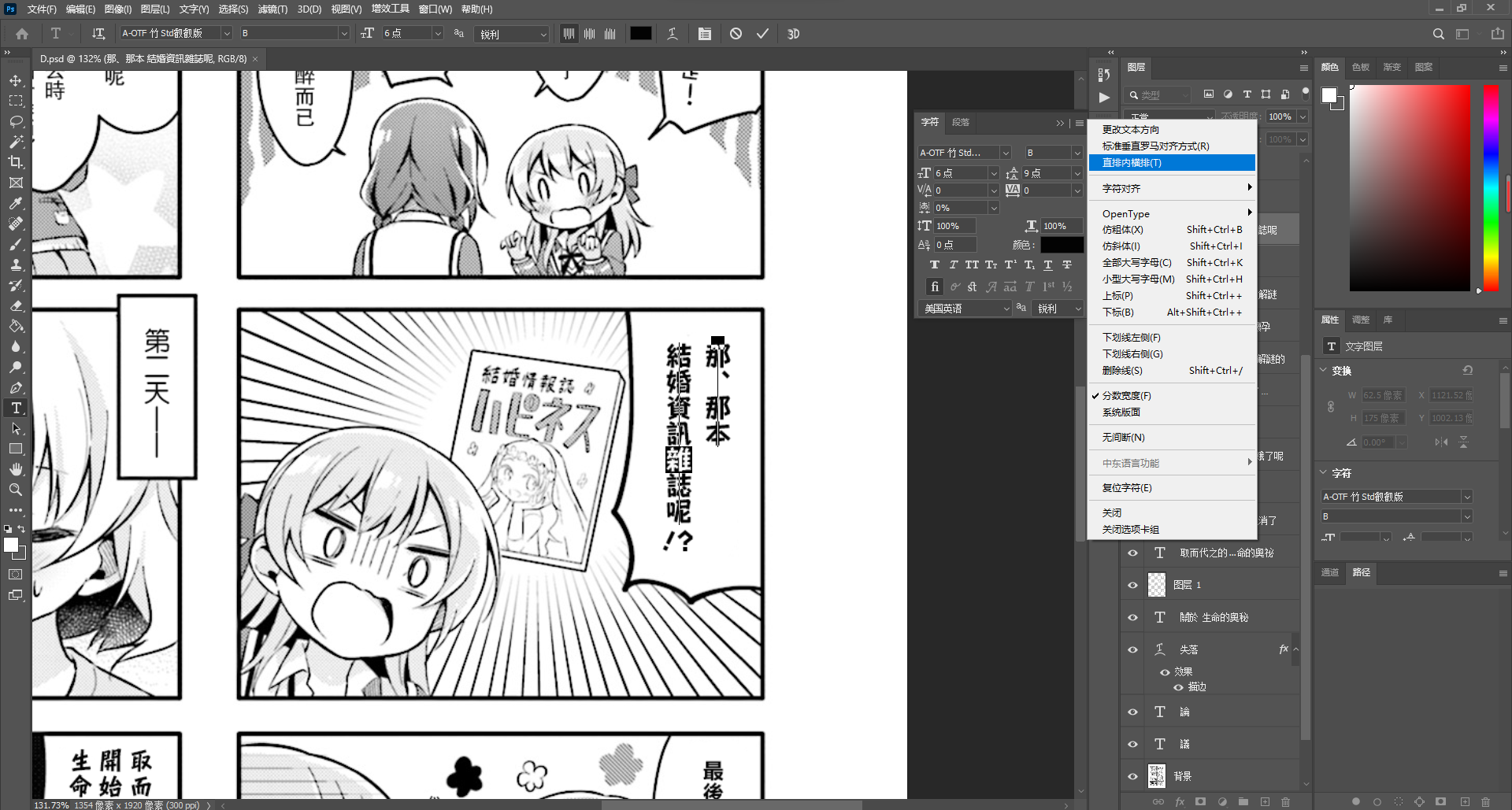Hide the 背景 layer
This screenshot has height=810, width=1512.
click(1132, 776)
